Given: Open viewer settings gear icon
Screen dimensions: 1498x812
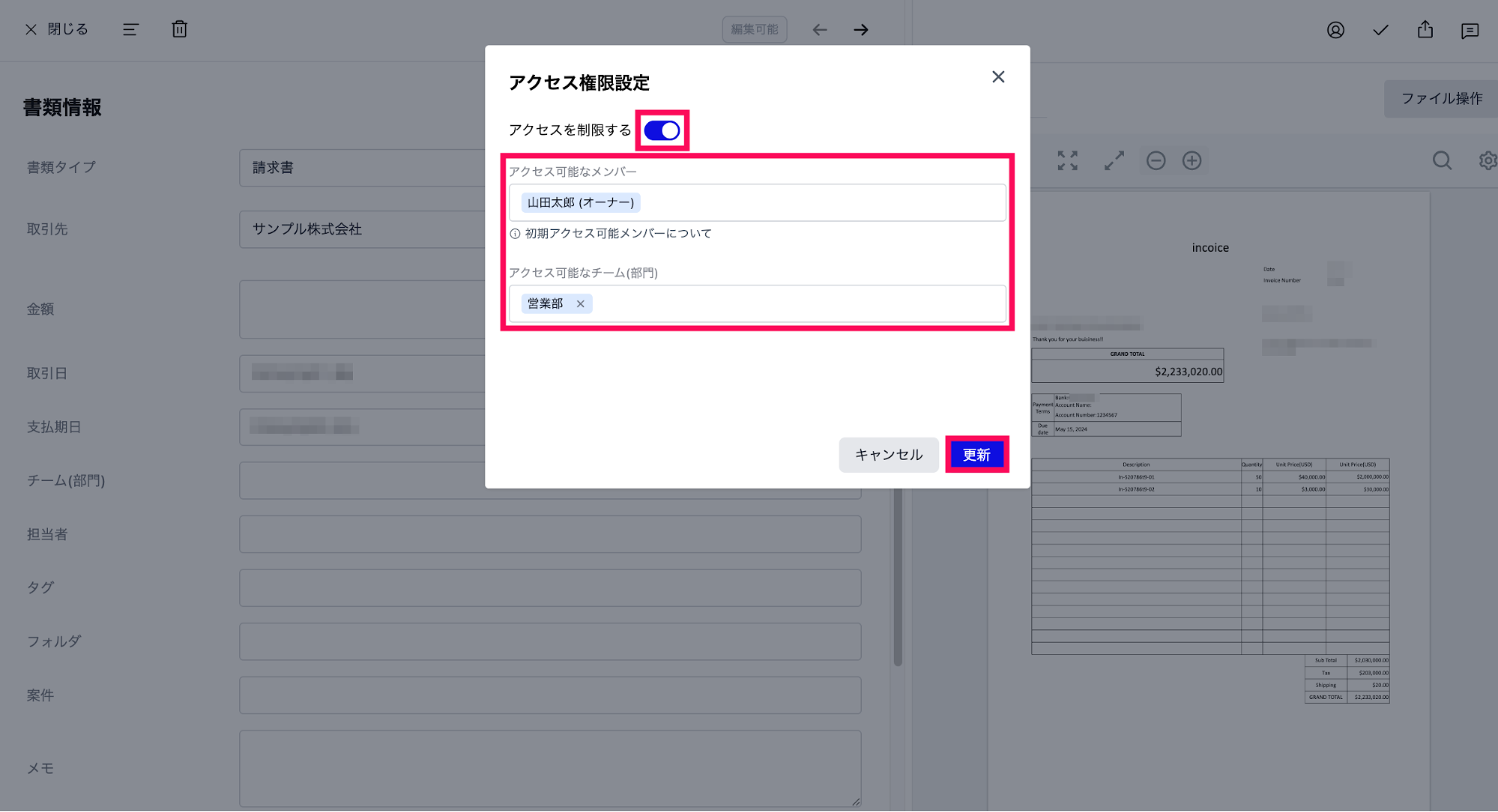Looking at the screenshot, I should [1488, 160].
